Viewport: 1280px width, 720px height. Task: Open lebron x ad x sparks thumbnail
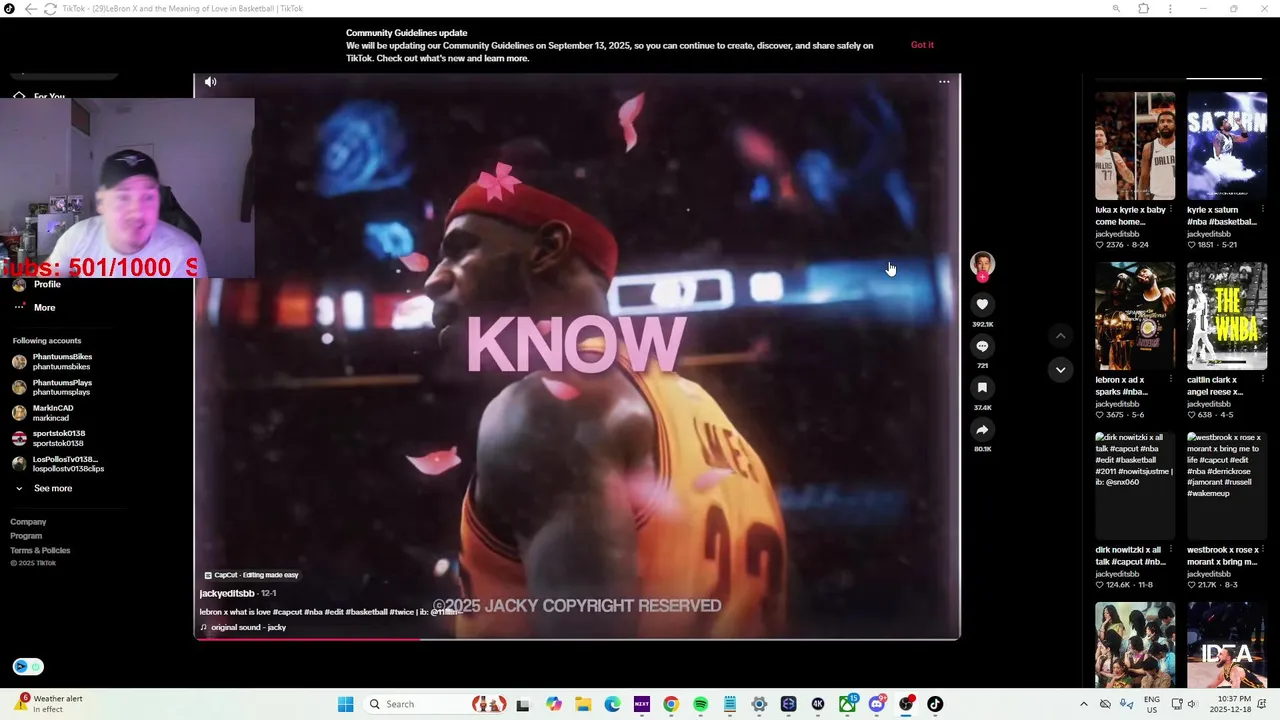(1135, 317)
